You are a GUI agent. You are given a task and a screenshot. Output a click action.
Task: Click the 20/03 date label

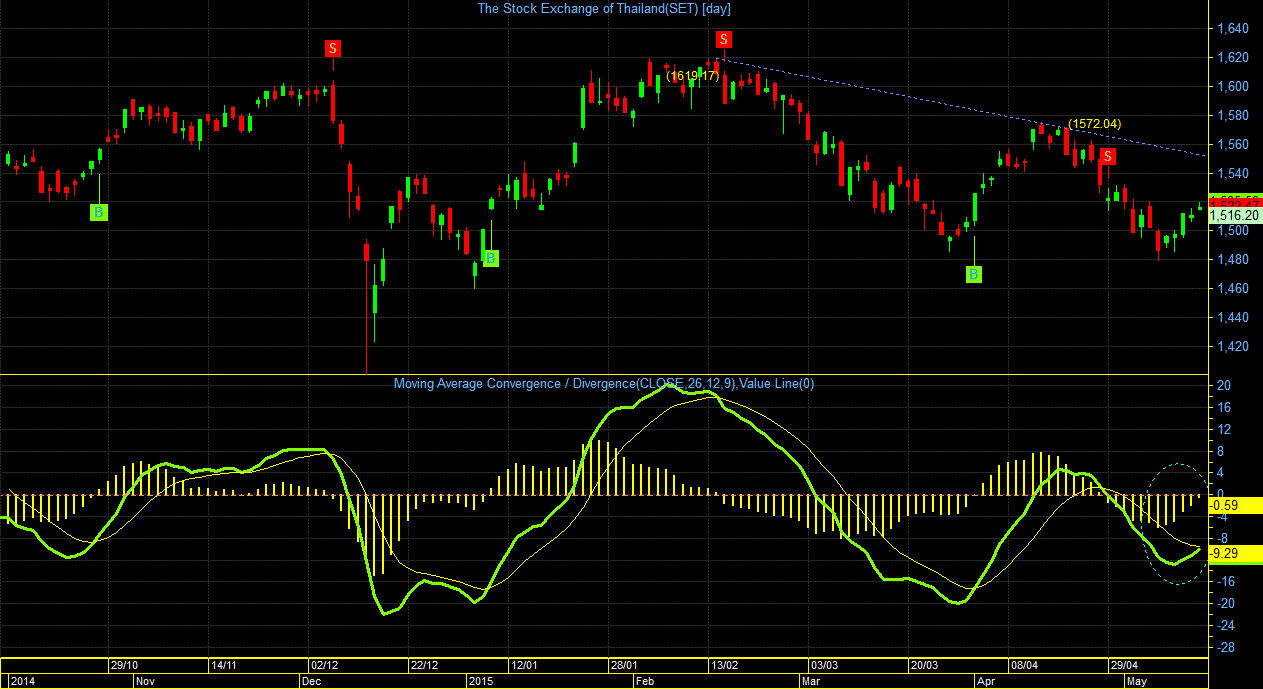924,665
